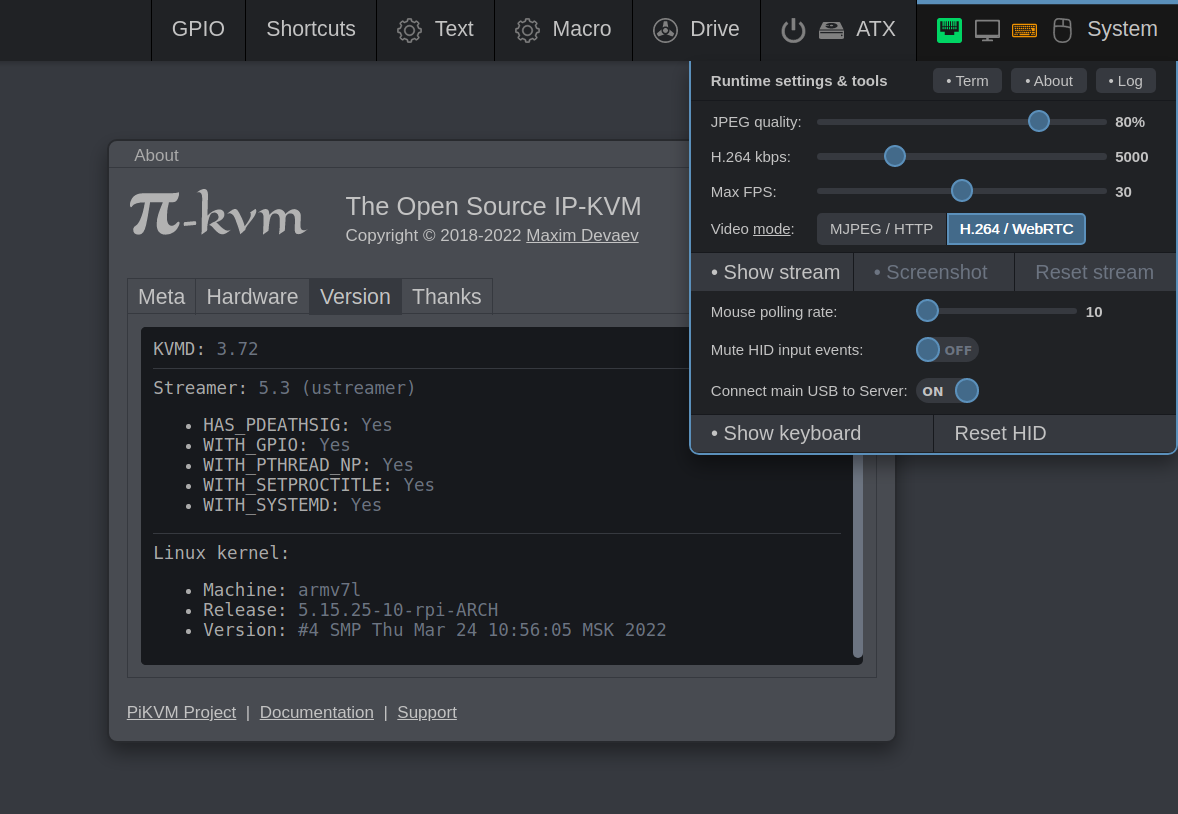Click the ATX power icon
This screenshot has width=1178, height=814.
[793, 30]
